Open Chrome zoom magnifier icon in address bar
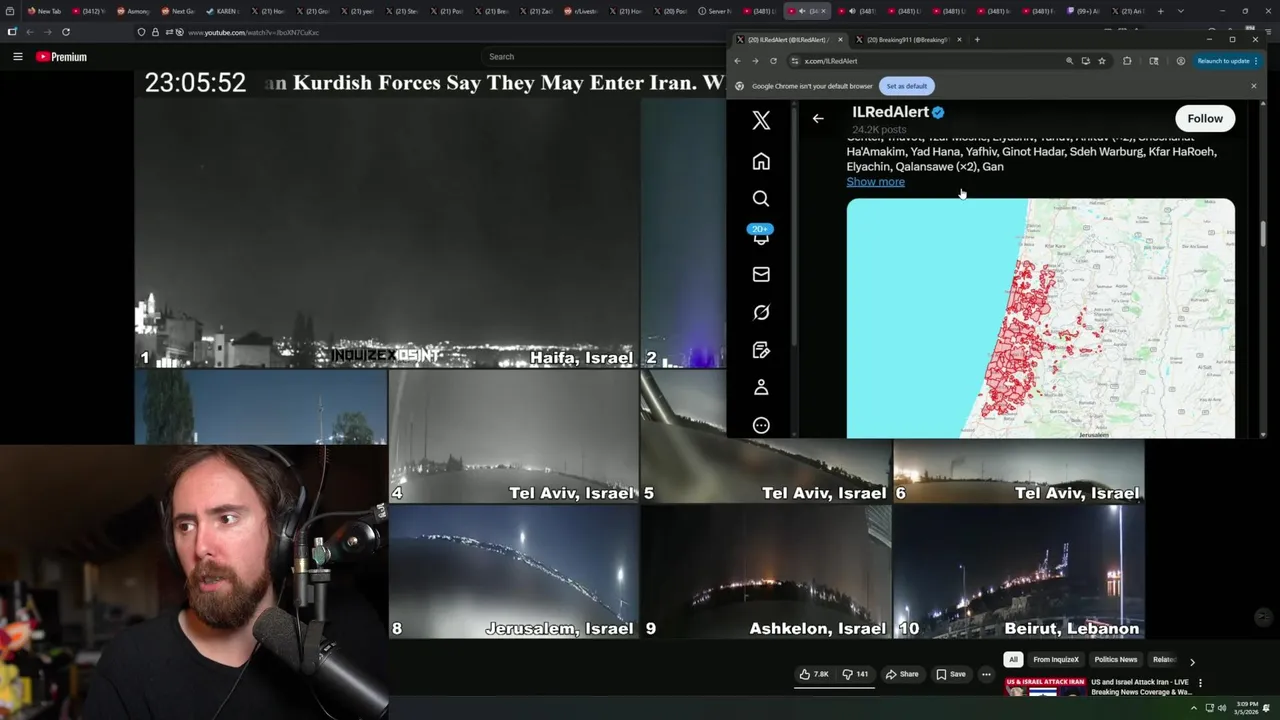This screenshot has height=720, width=1280. click(x=1069, y=61)
